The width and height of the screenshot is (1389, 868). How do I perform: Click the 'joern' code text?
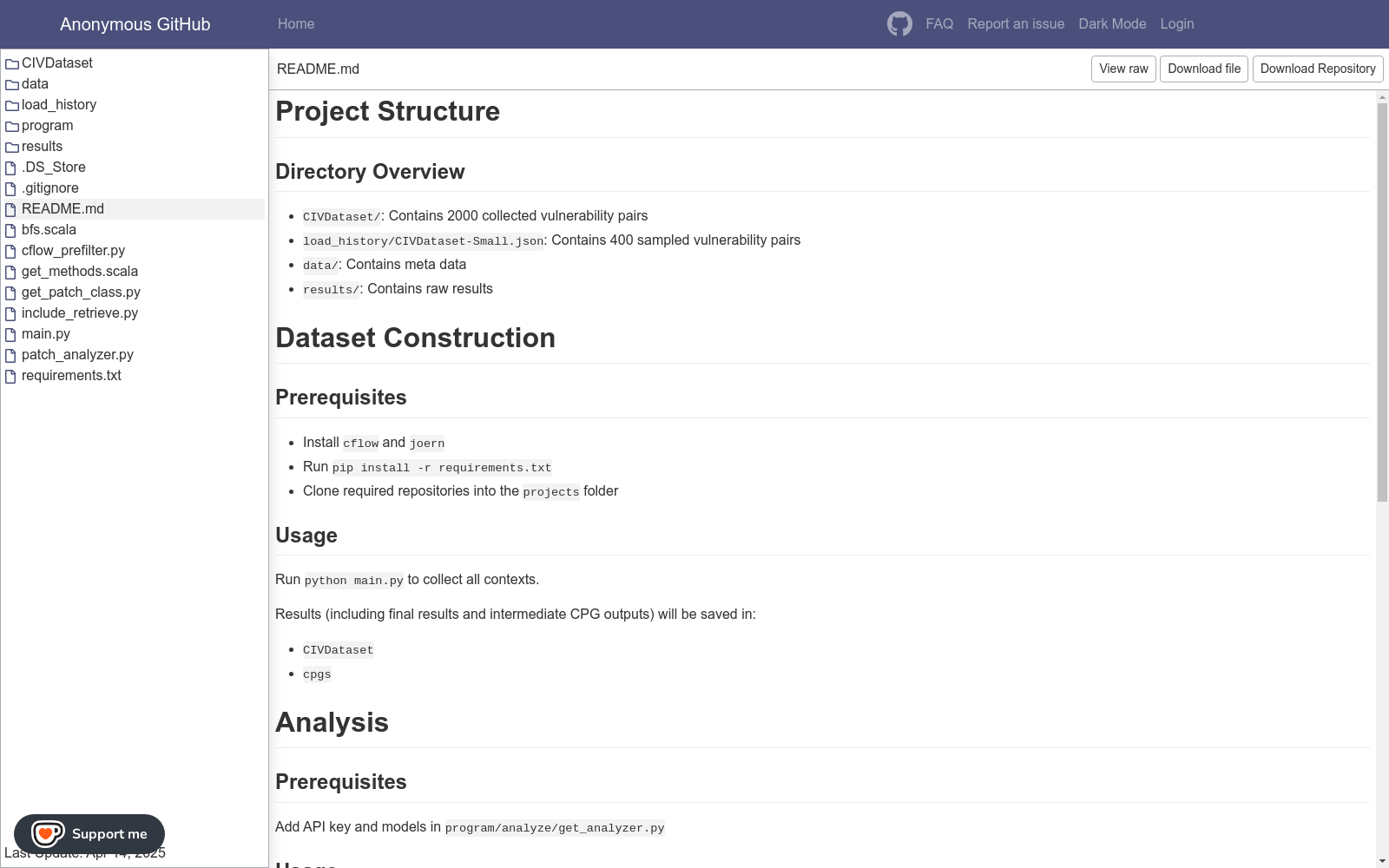pos(427,443)
